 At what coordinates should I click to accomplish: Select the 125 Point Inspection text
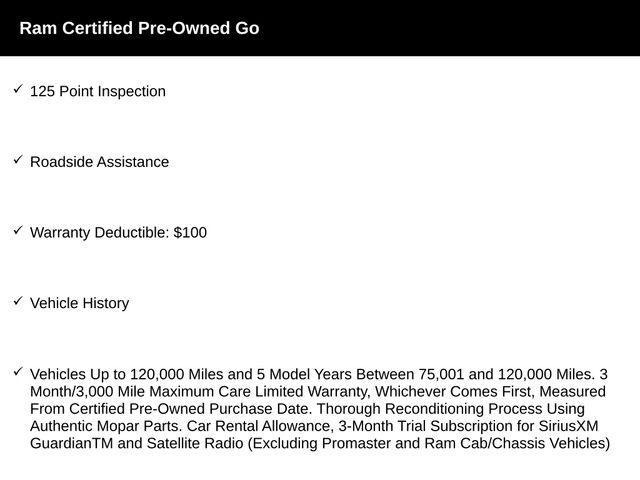pos(98,92)
